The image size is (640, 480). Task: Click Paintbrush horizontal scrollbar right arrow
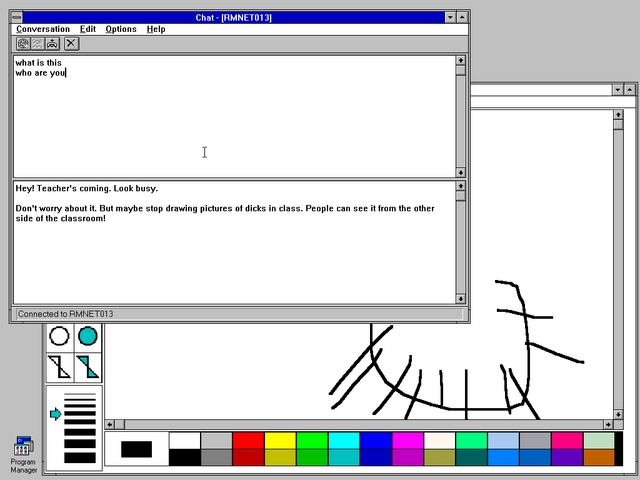[x=608, y=424]
